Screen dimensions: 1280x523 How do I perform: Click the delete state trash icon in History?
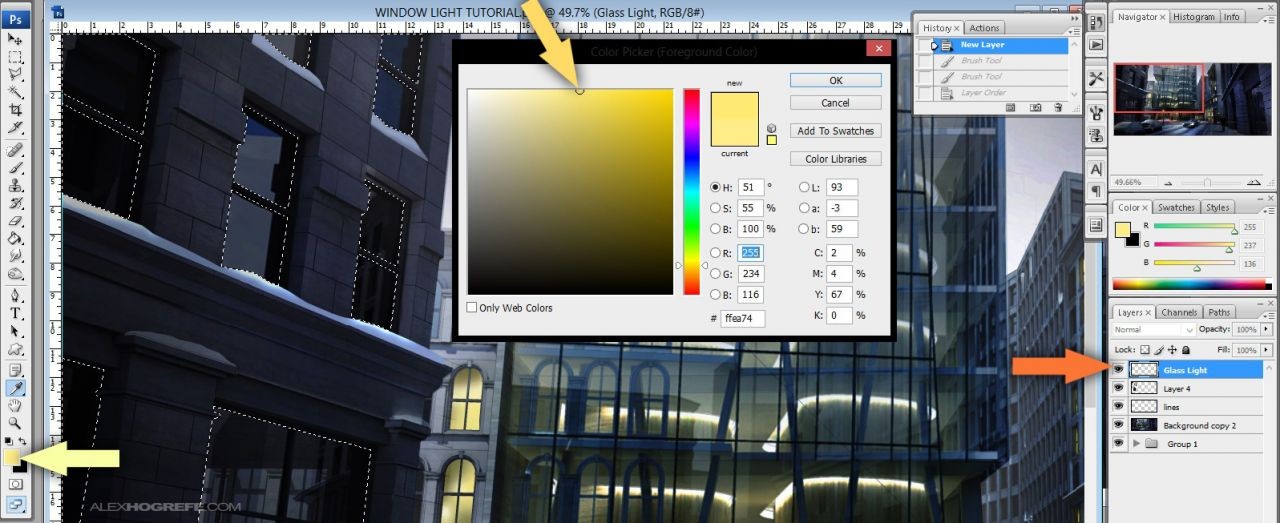click(1056, 107)
